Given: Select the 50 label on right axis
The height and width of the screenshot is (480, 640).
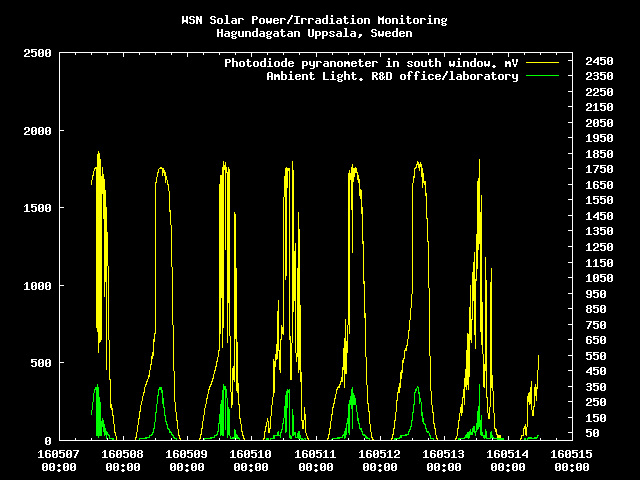Looking at the screenshot, I should click(592, 433).
